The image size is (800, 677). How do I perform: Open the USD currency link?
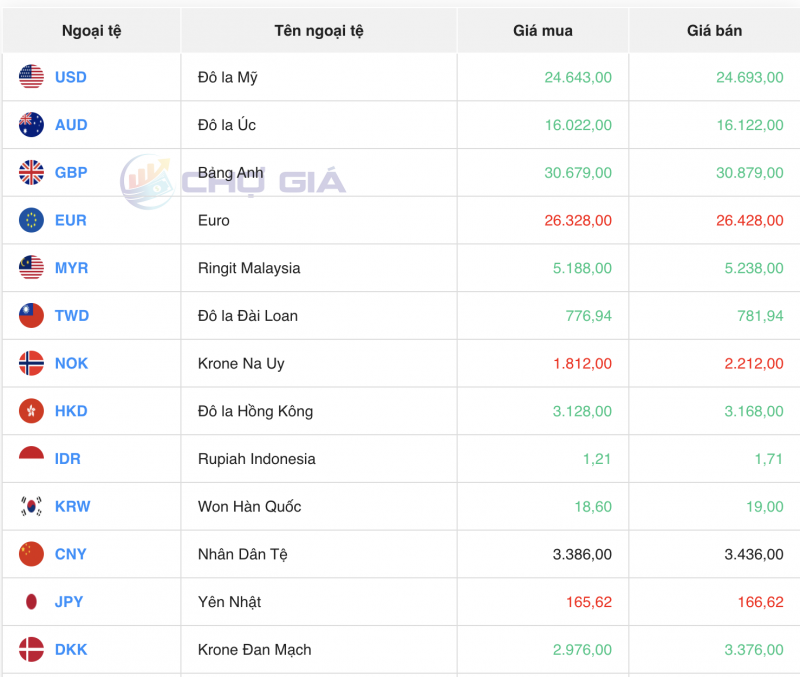tap(70, 77)
